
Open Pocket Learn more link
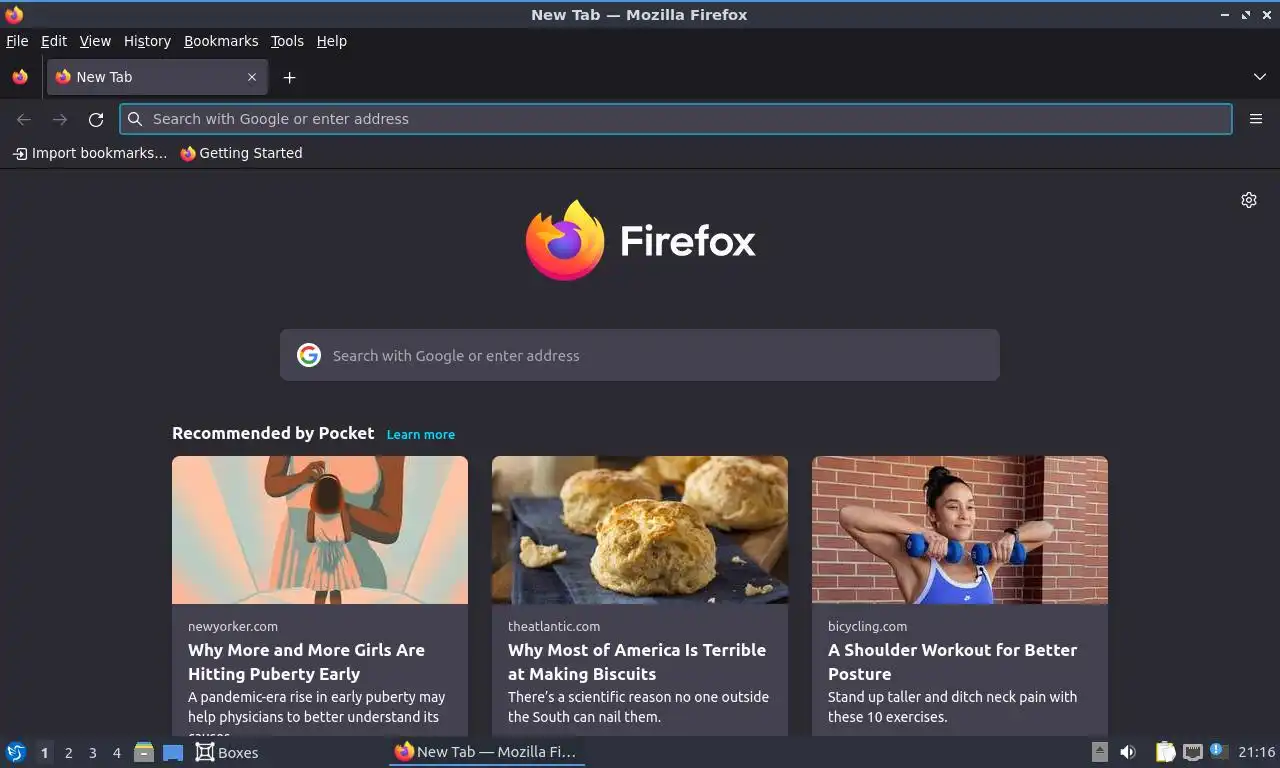coord(421,434)
